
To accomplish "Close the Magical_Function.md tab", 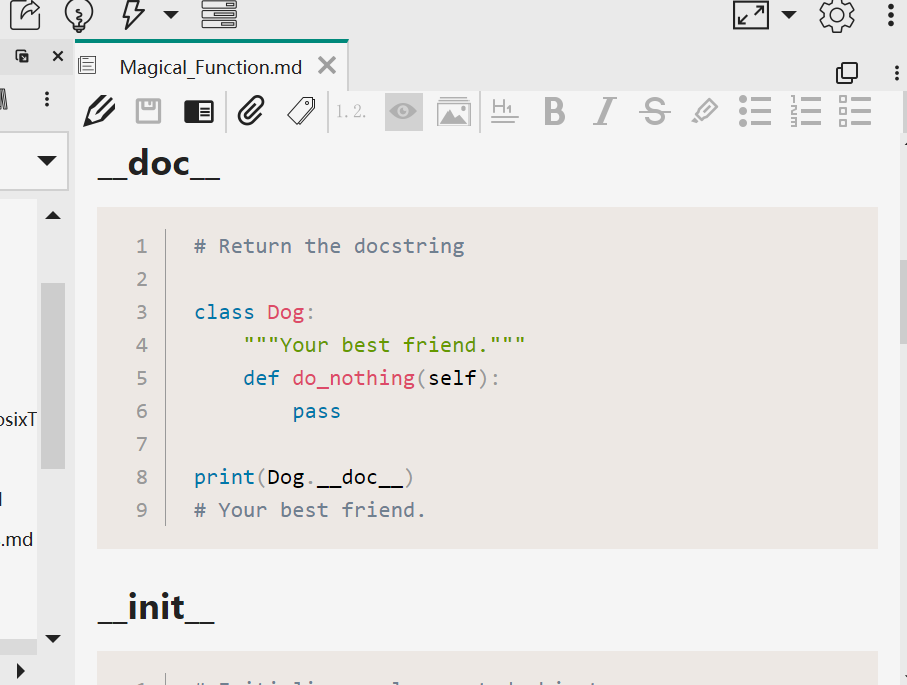I will click(x=327, y=66).
